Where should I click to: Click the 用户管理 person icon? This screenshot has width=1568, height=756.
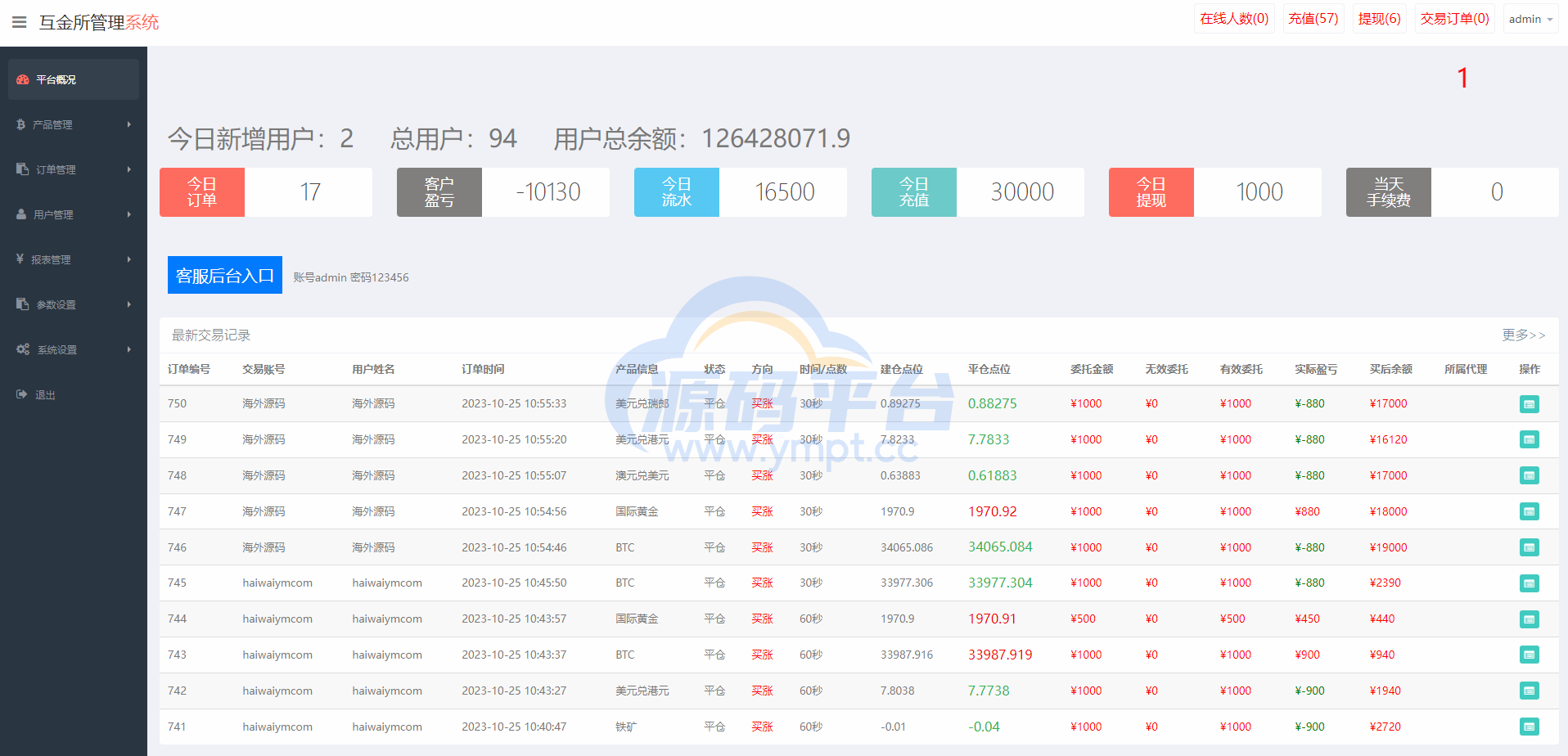[22, 214]
